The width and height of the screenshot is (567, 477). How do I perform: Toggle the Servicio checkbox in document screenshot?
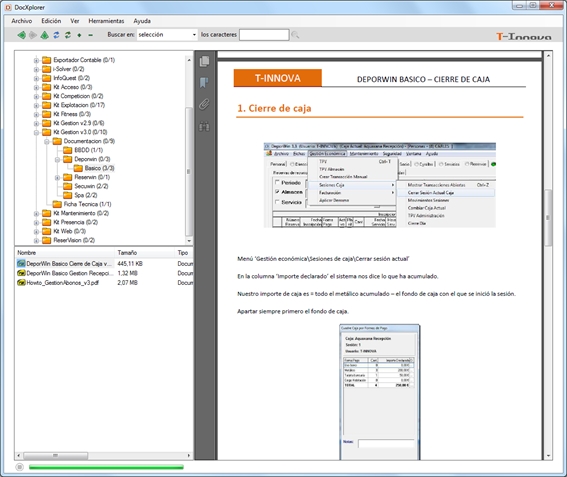click(x=277, y=202)
